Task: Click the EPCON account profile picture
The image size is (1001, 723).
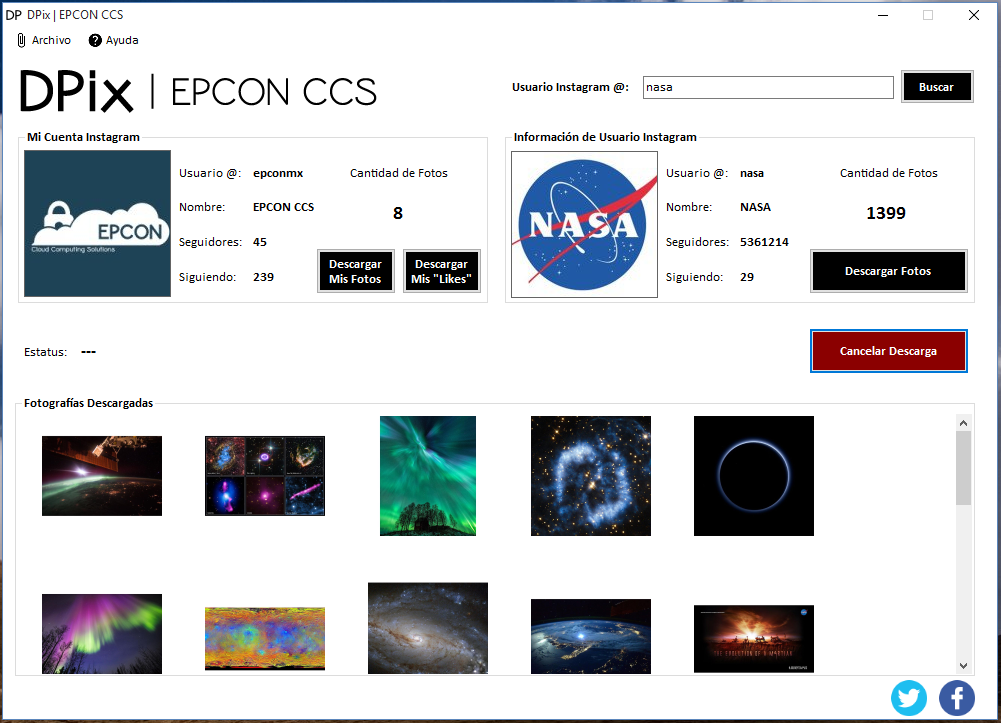Action: [97, 223]
